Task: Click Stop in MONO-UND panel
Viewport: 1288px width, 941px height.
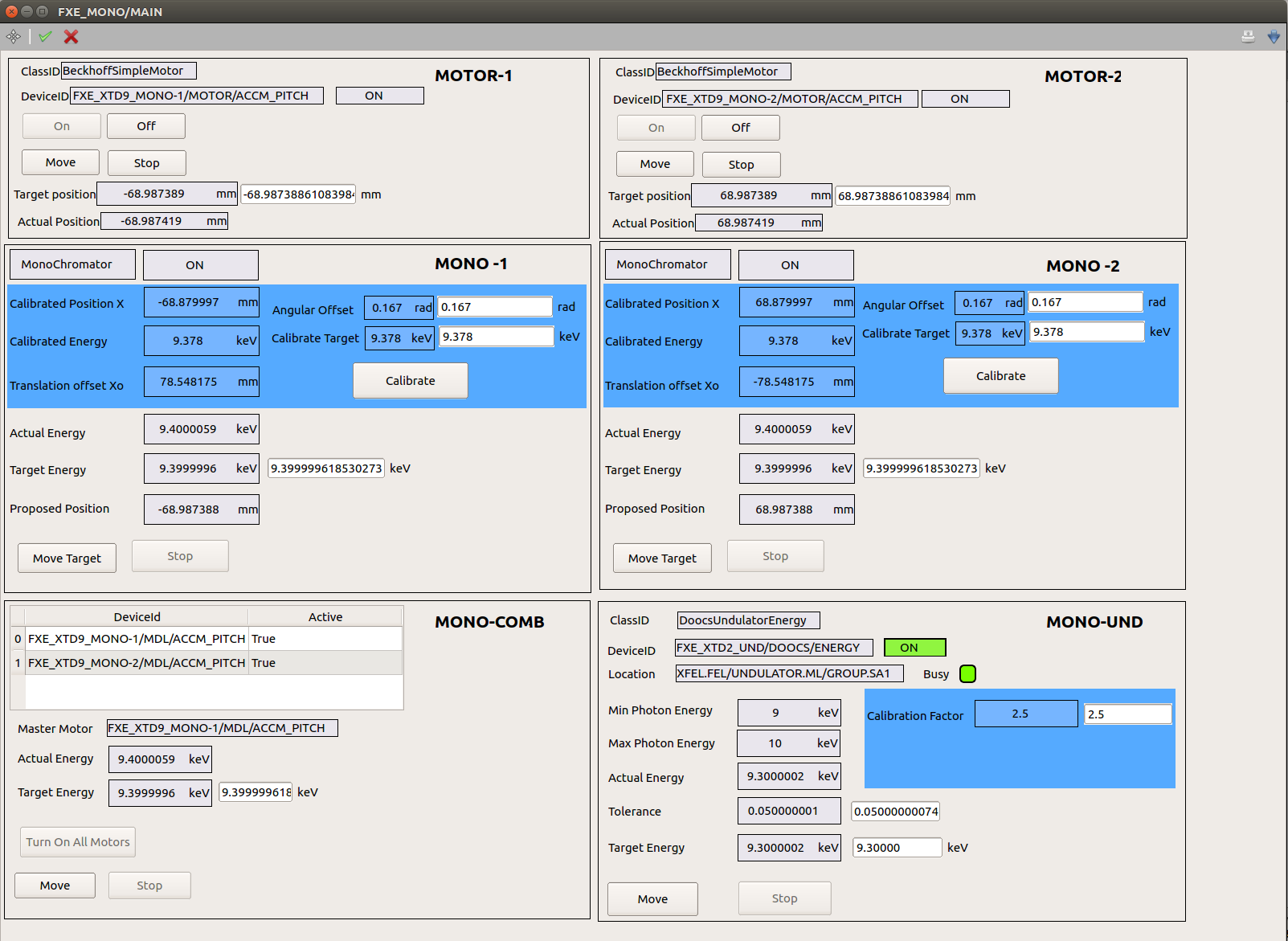Action: click(785, 898)
